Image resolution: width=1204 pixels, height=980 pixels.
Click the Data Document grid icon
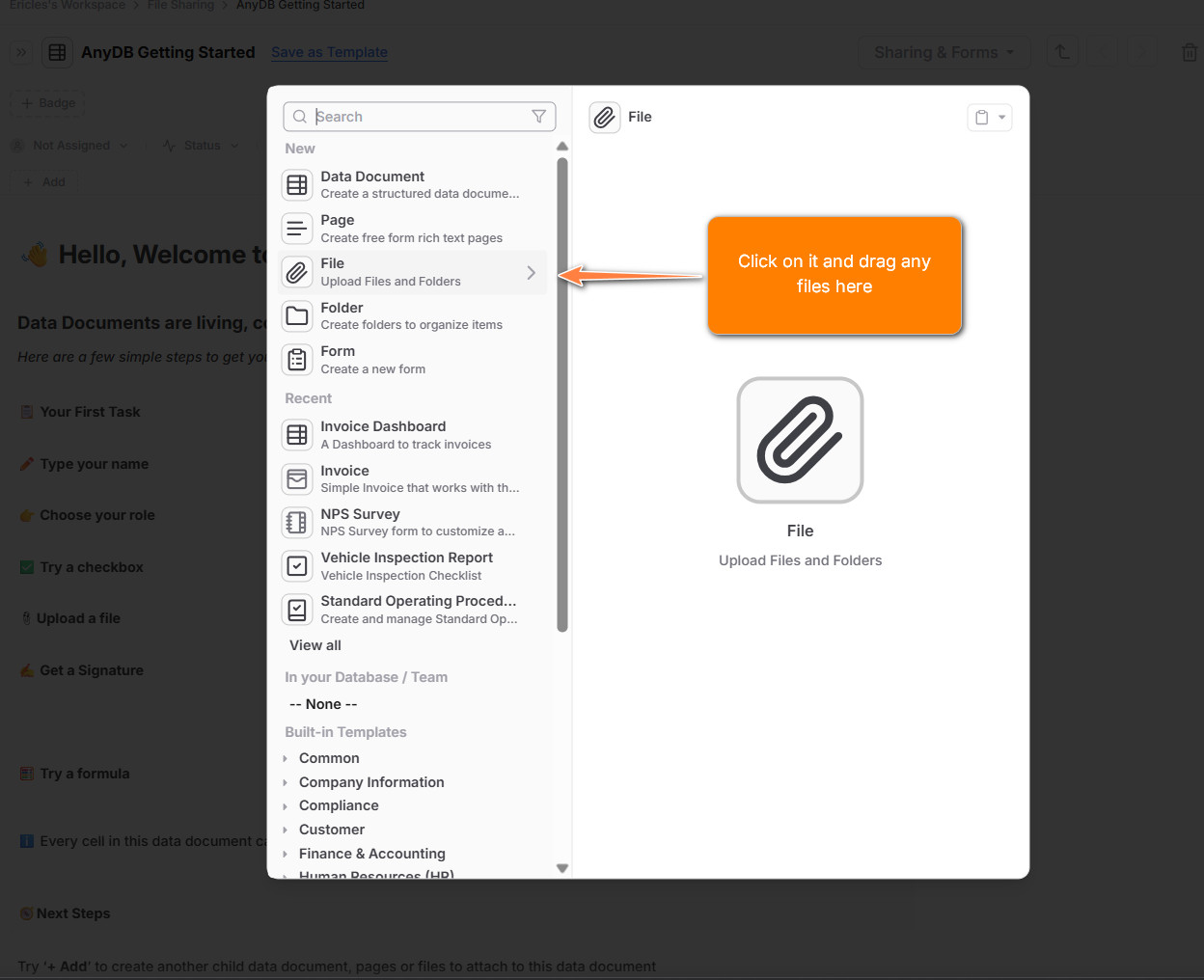(297, 184)
